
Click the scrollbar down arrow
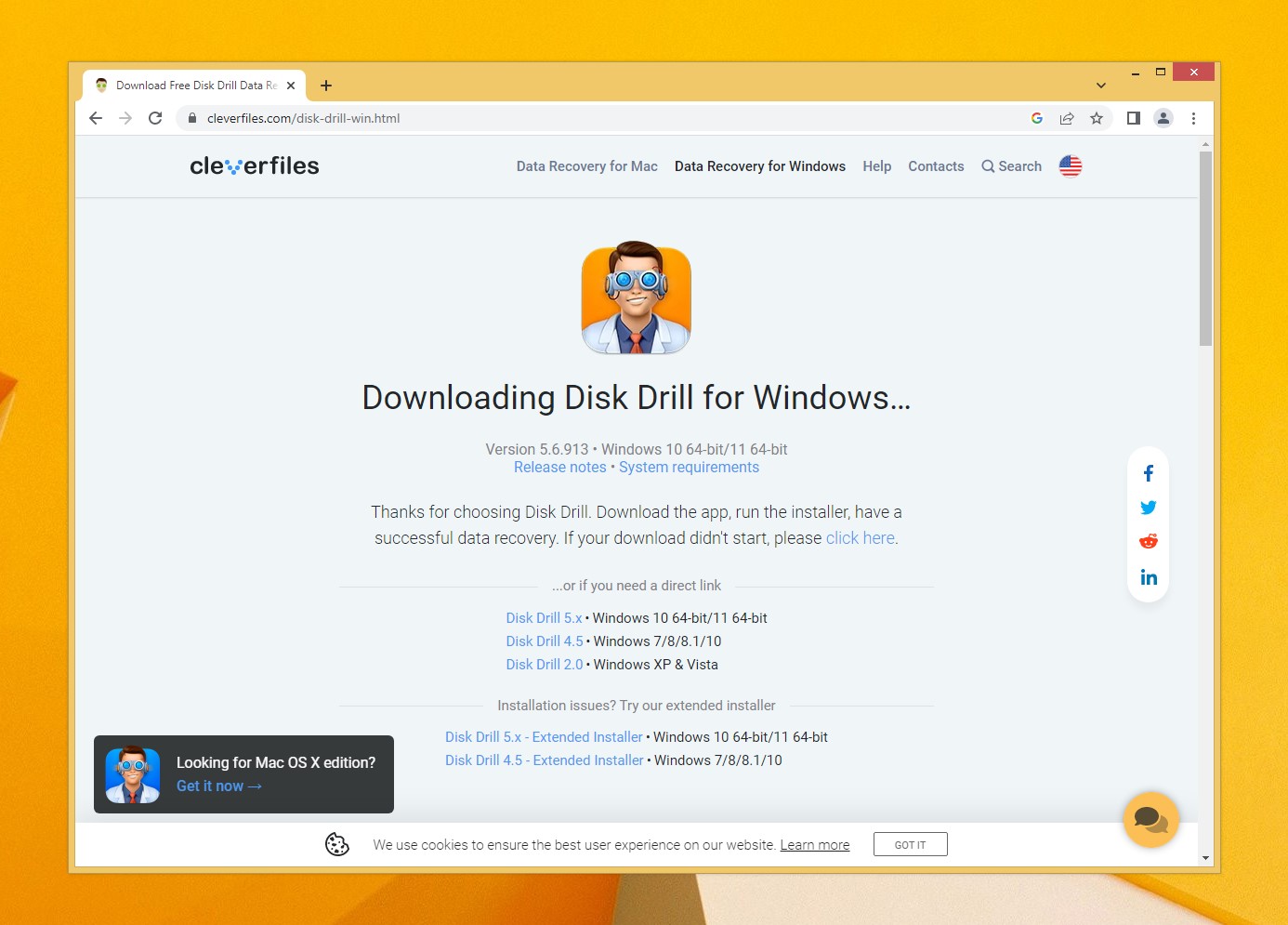click(1205, 858)
